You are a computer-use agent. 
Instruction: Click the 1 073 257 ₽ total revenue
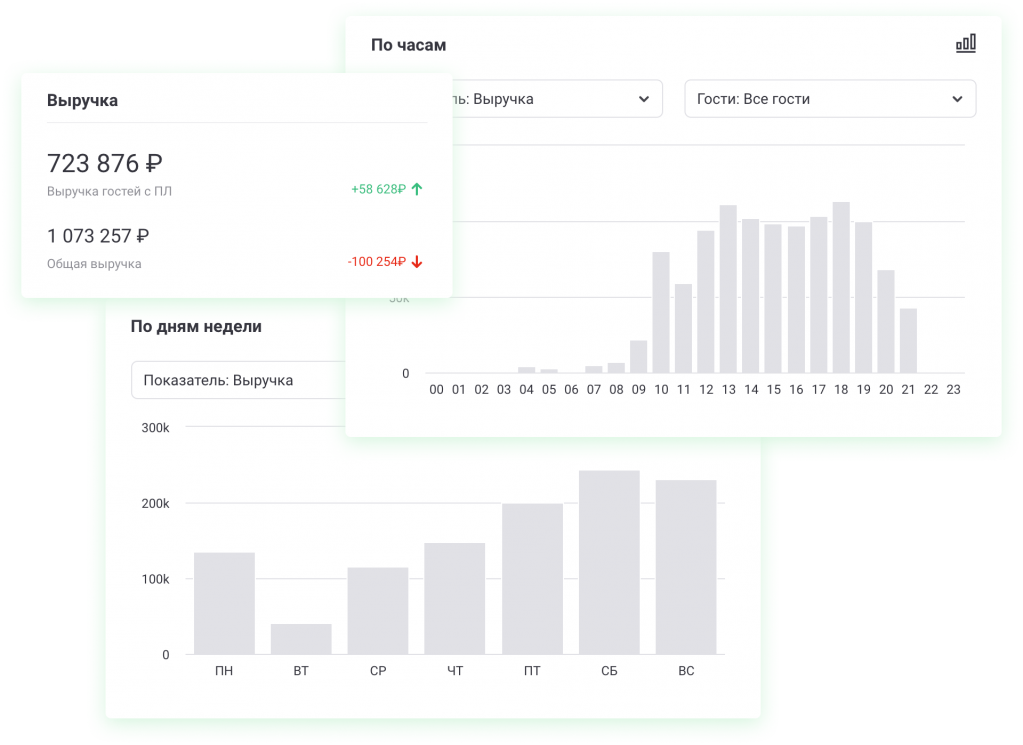click(98, 236)
